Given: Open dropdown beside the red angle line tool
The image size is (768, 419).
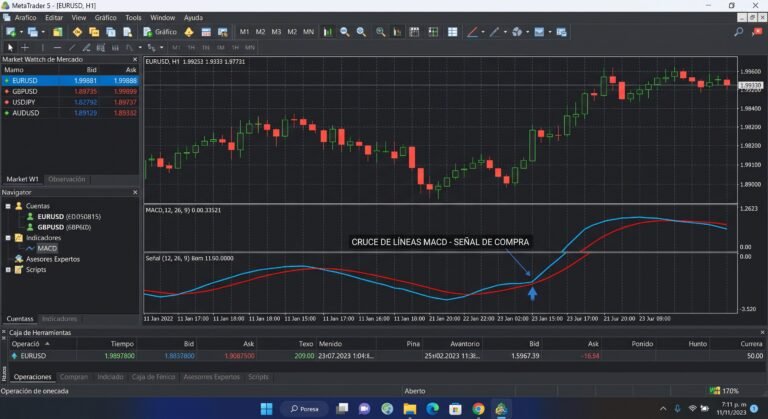Looking at the screenshot, I should point(483,32).
